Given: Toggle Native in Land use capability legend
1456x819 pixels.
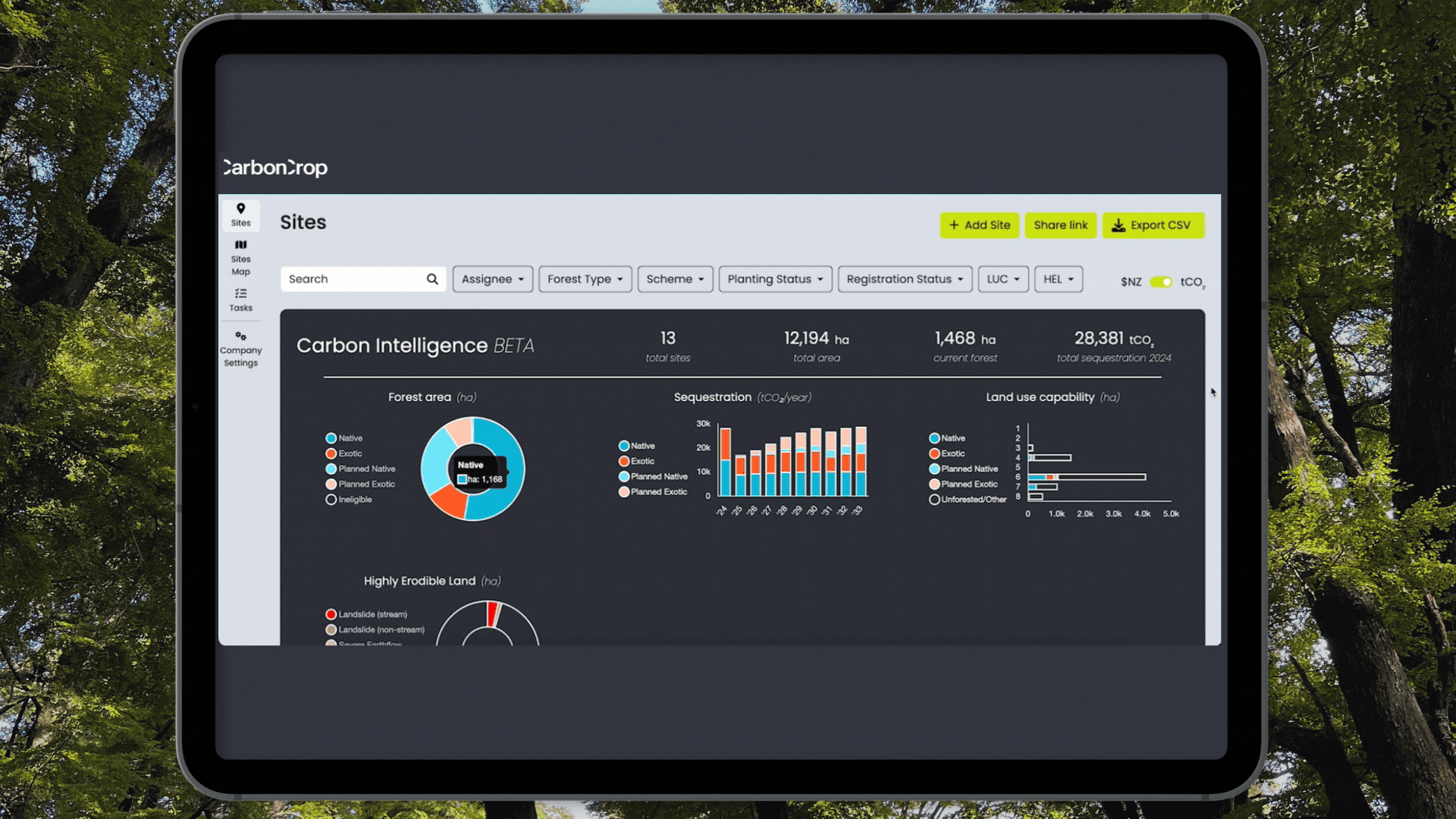Looking at the screenshot, I should [947, 438].
